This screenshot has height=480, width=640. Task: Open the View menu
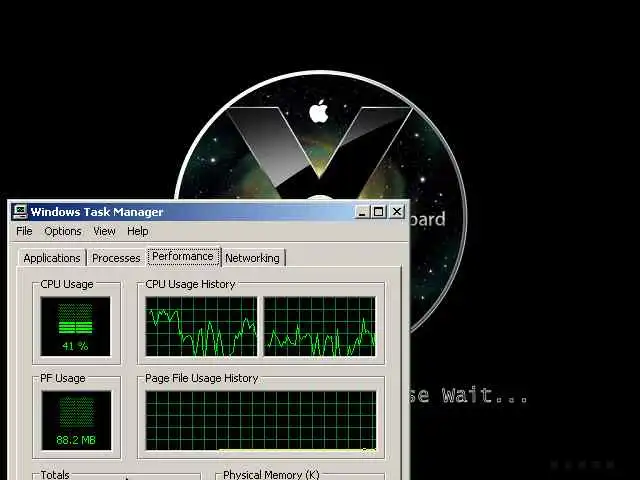click(104, 231)
